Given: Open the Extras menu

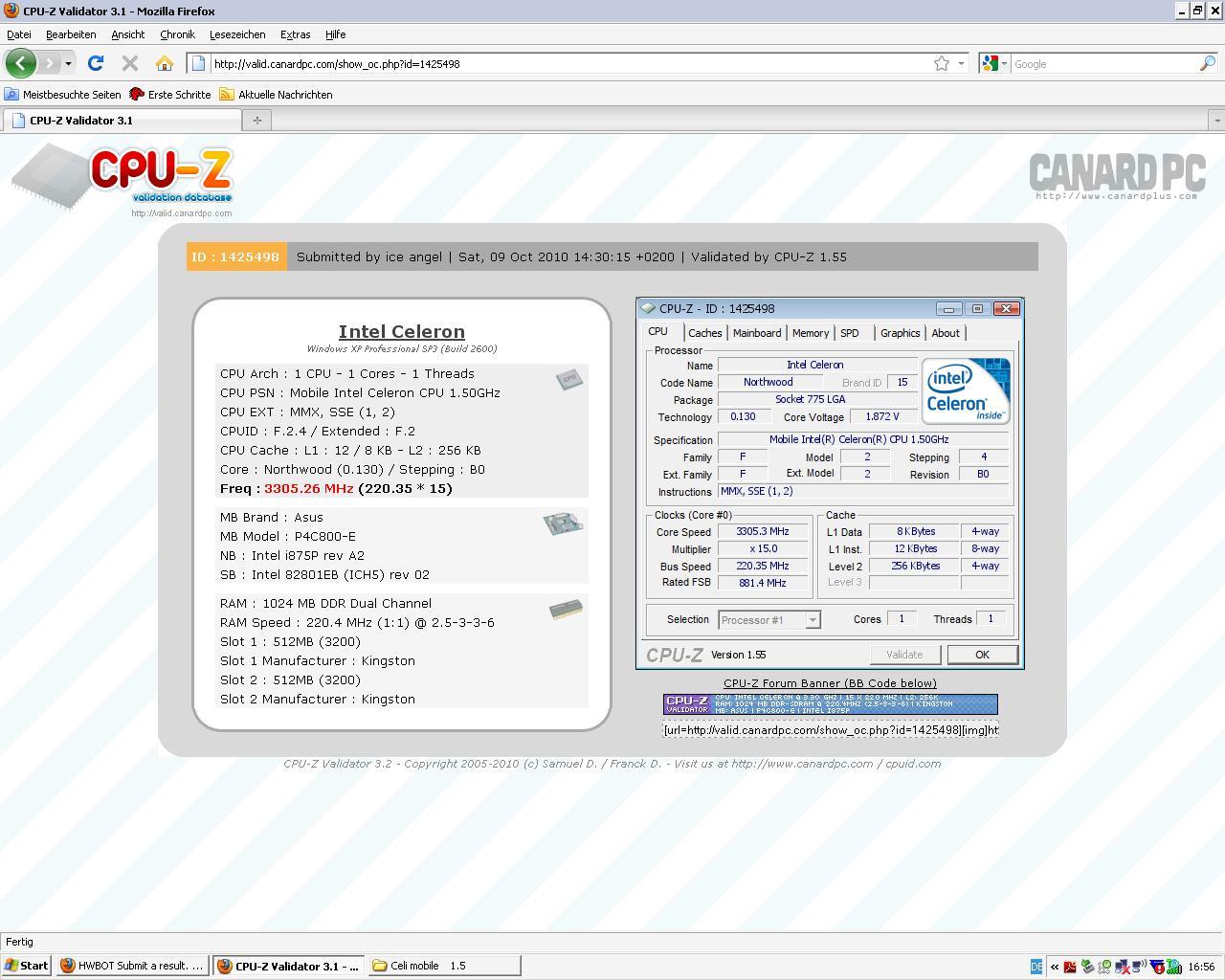Looking at the screenshot, I should (295, 34).
